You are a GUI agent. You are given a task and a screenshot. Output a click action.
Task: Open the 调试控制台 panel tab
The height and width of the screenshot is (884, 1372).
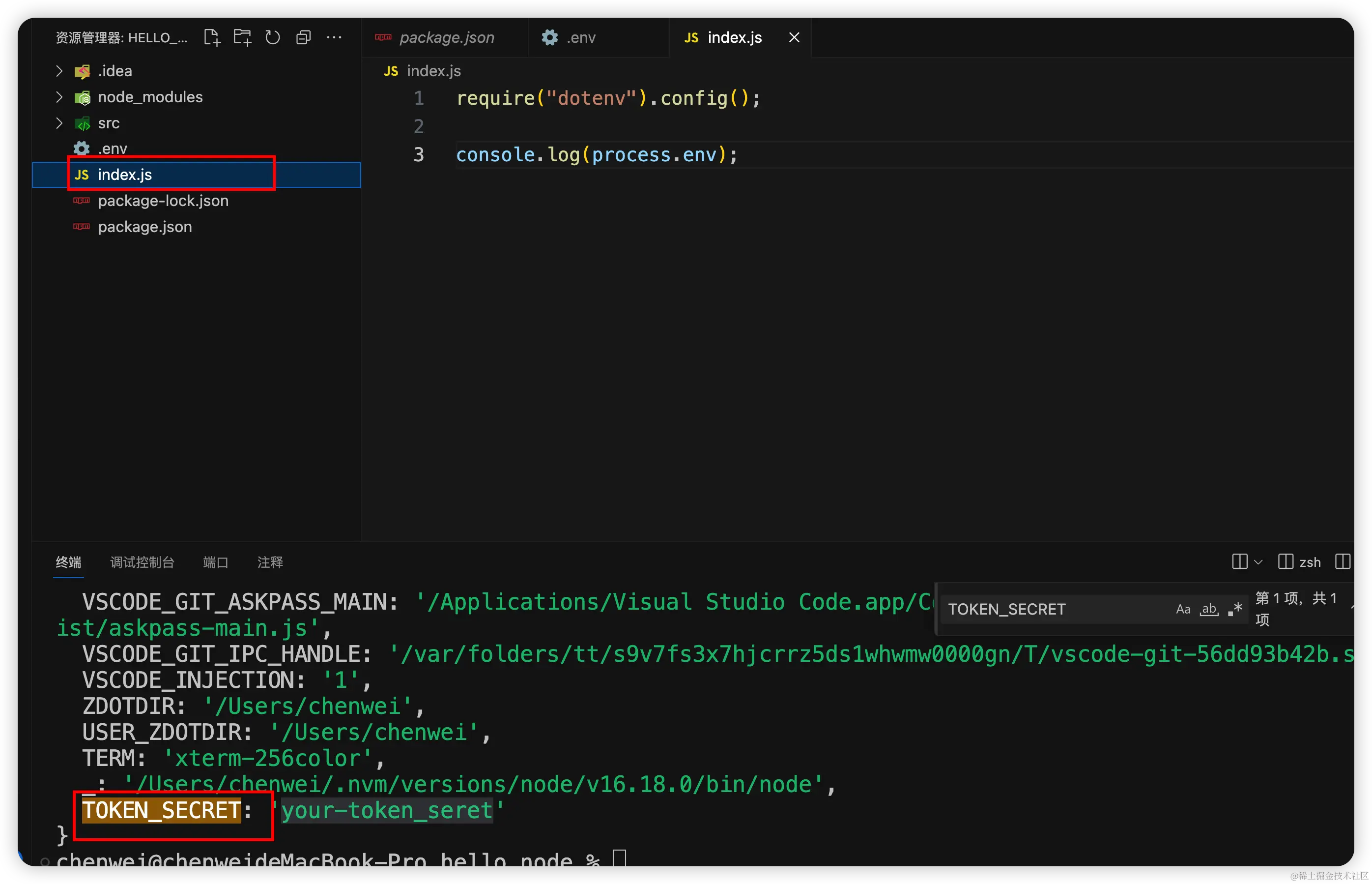click(x=142, y=562)
